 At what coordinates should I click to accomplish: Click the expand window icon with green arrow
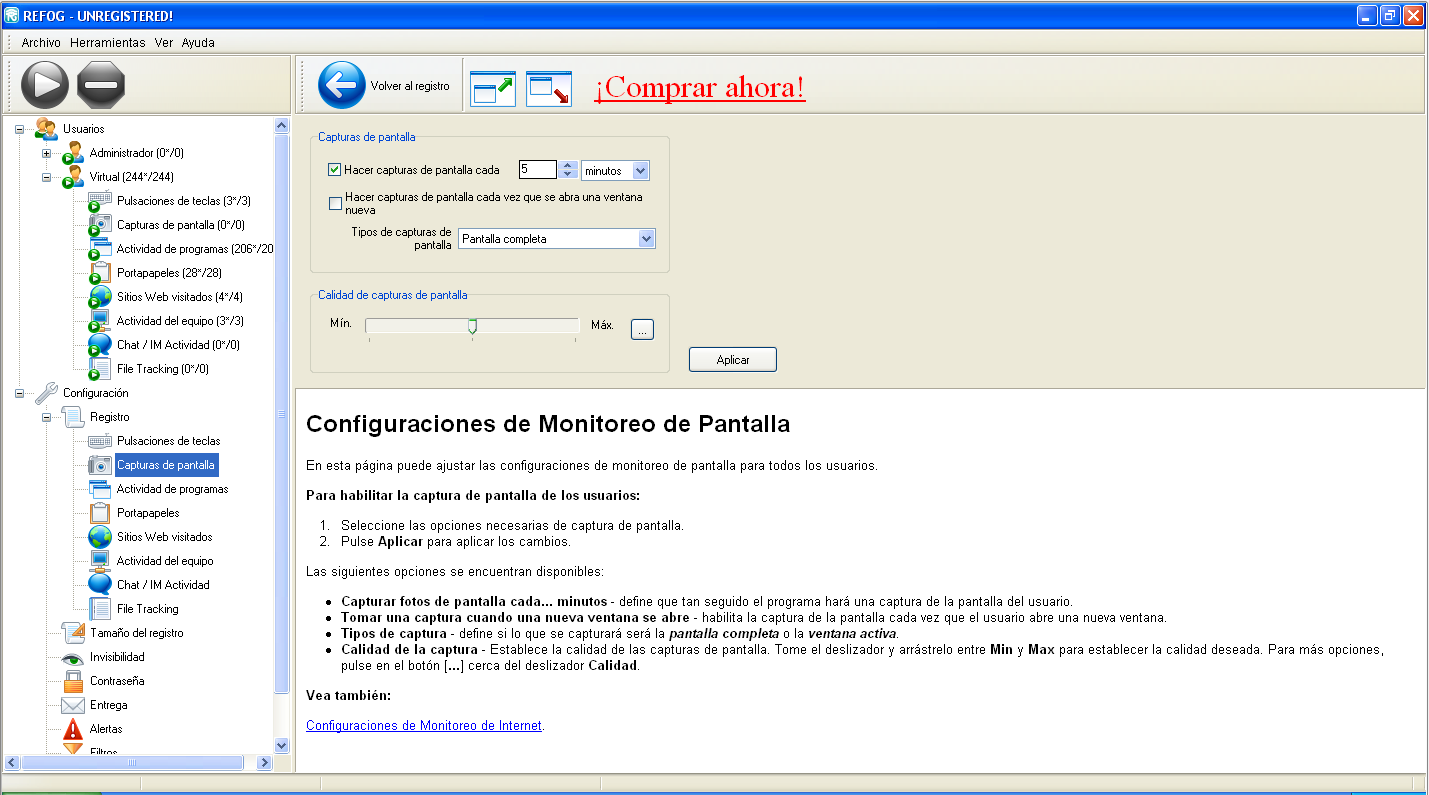pyautogui.click(x=493, y=88)
